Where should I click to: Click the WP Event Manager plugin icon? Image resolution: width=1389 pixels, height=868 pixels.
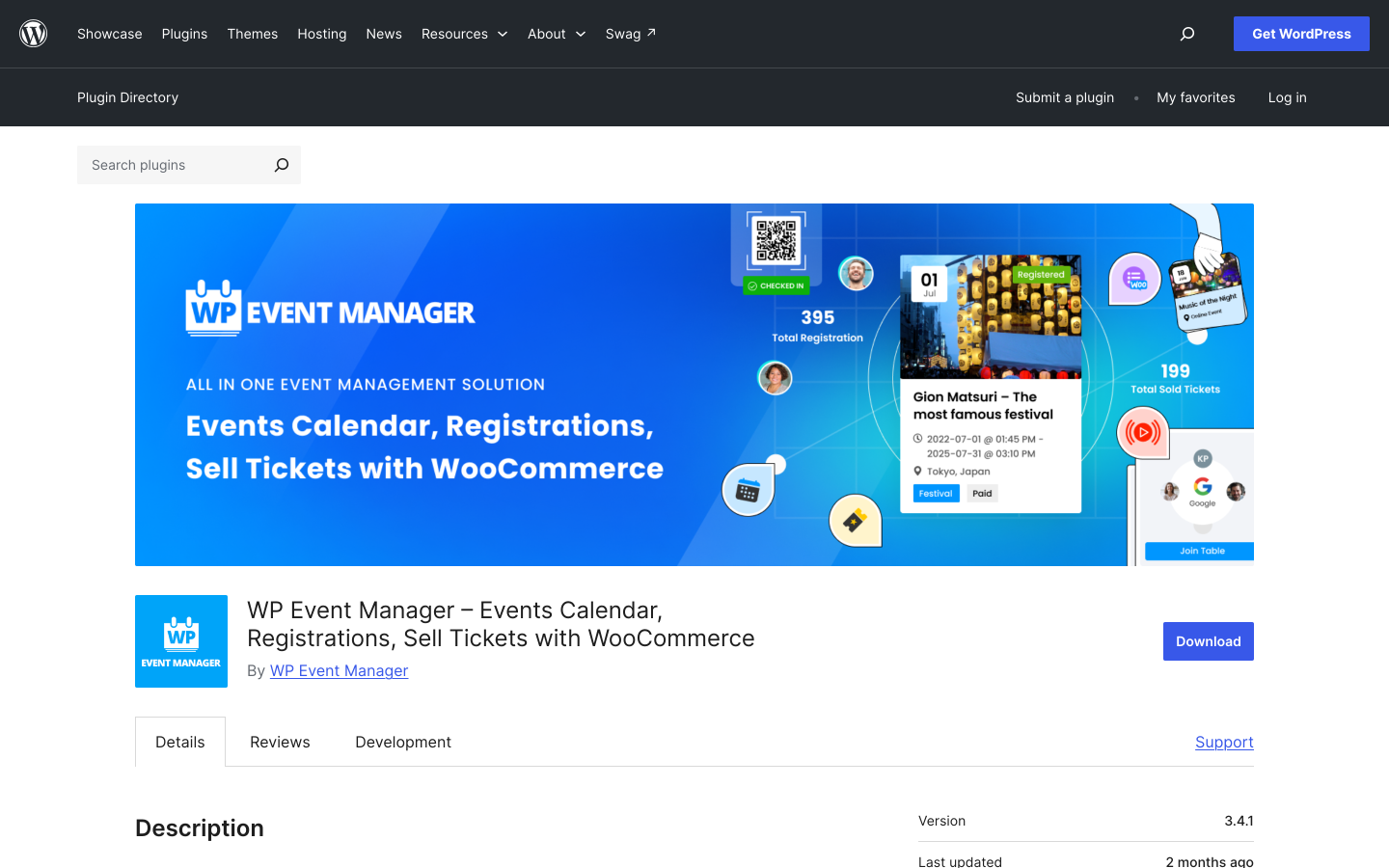pos(181,641)
